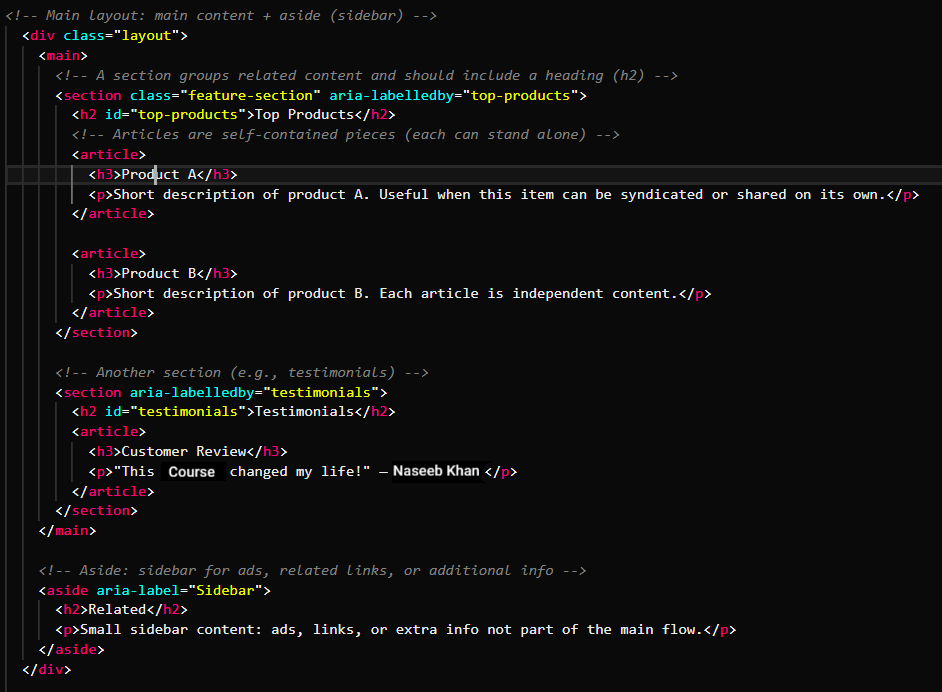Click the aria-labelledby value "top-products"
This screenshot has height=692, width=942.
pos(520,96)
